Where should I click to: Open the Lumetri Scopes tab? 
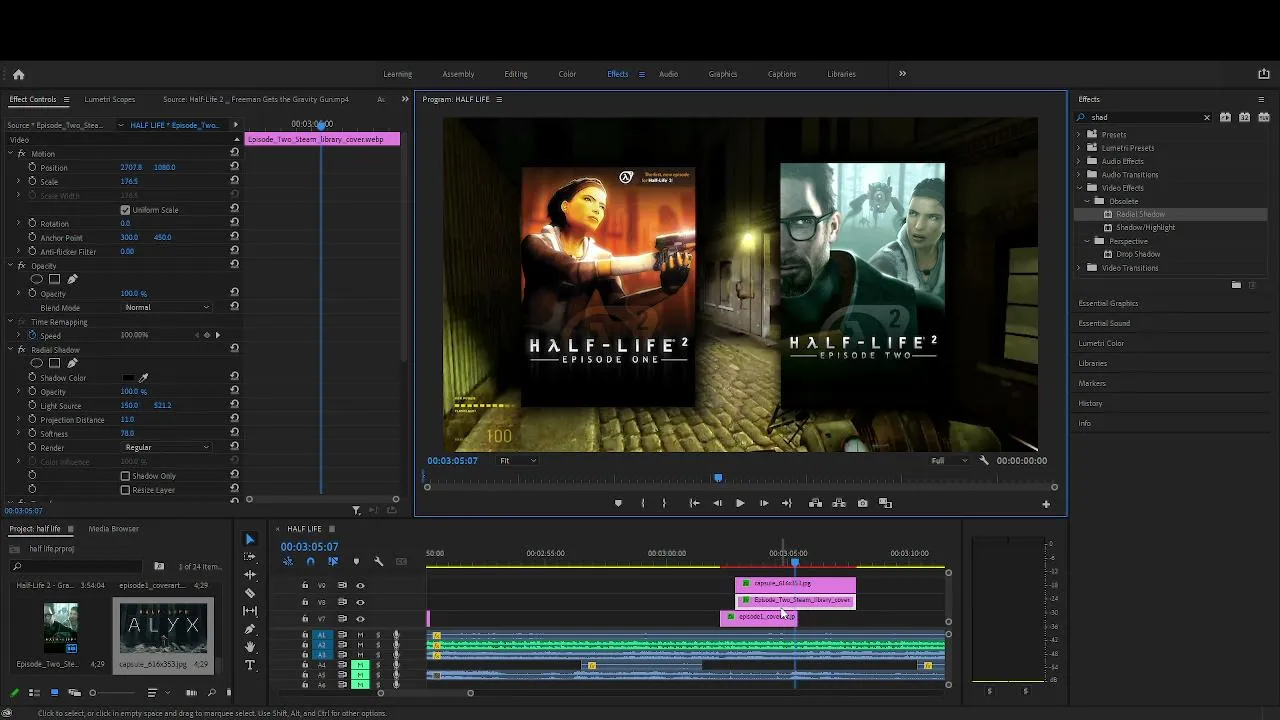(x=110, y=99)
